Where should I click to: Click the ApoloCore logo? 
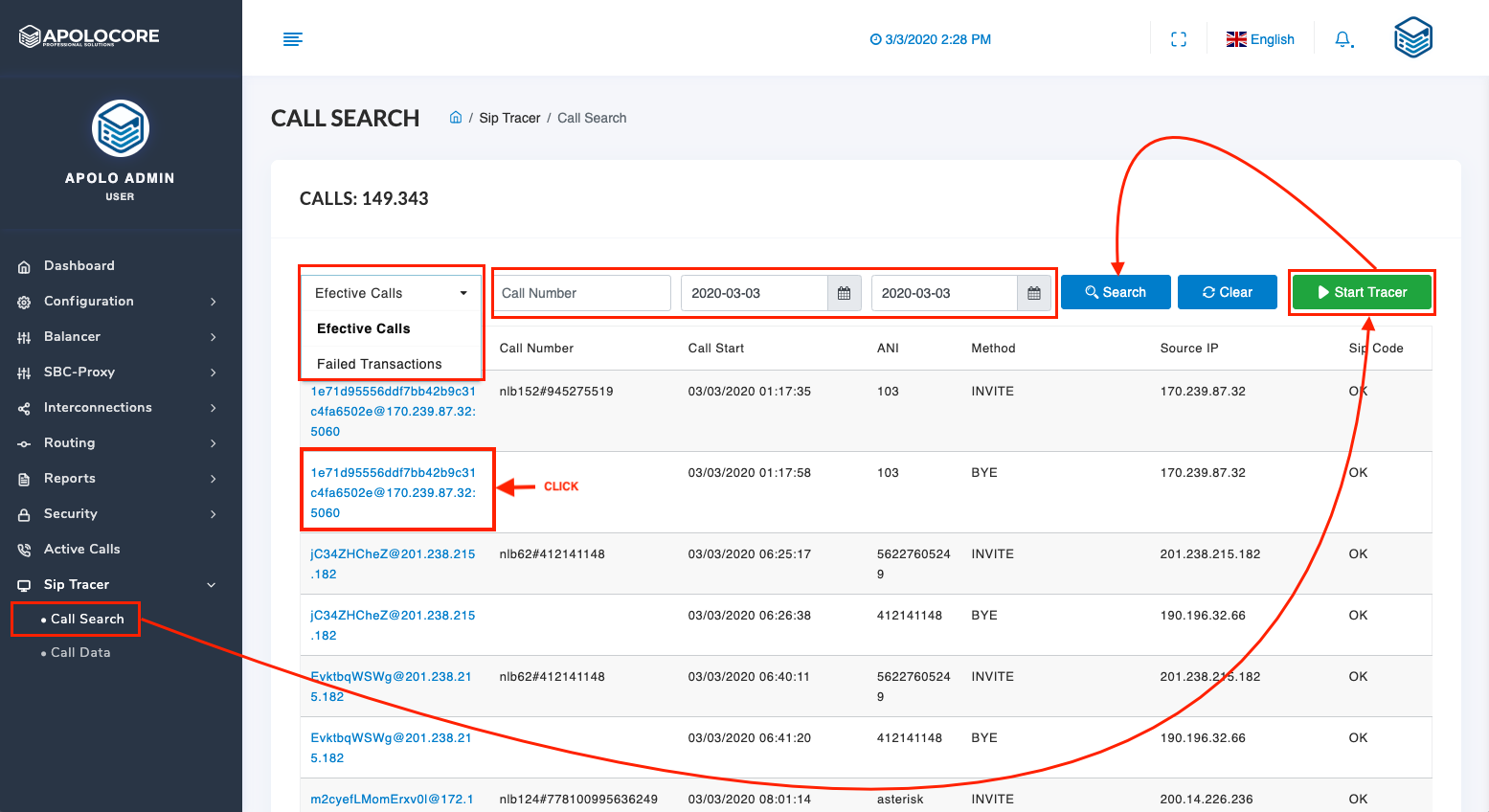[89, 36]
